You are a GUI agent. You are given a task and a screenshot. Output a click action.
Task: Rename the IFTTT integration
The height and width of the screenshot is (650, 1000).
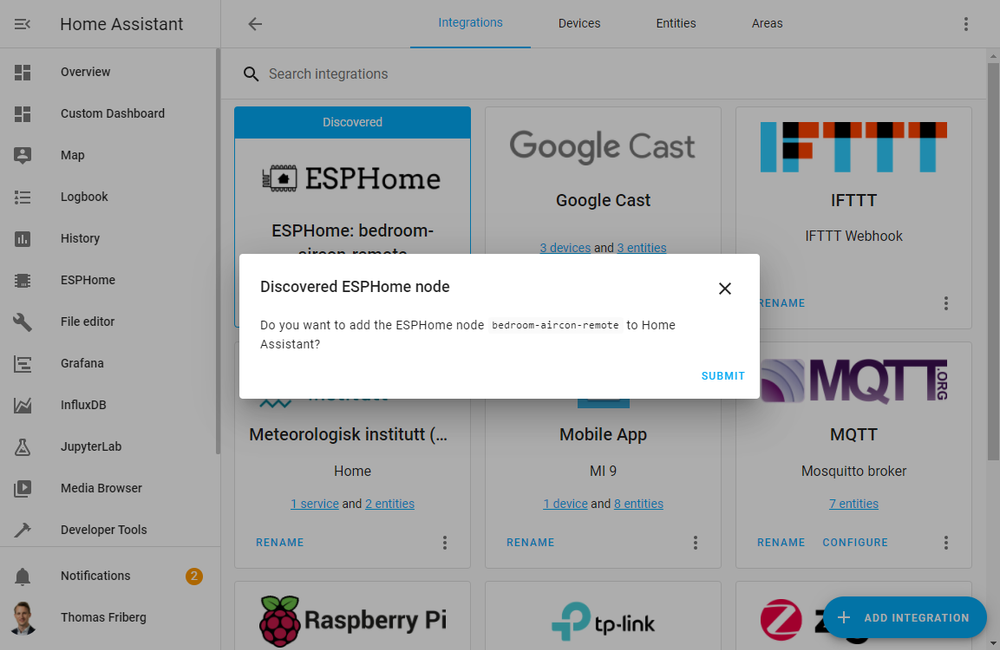(x=782, y=304)
